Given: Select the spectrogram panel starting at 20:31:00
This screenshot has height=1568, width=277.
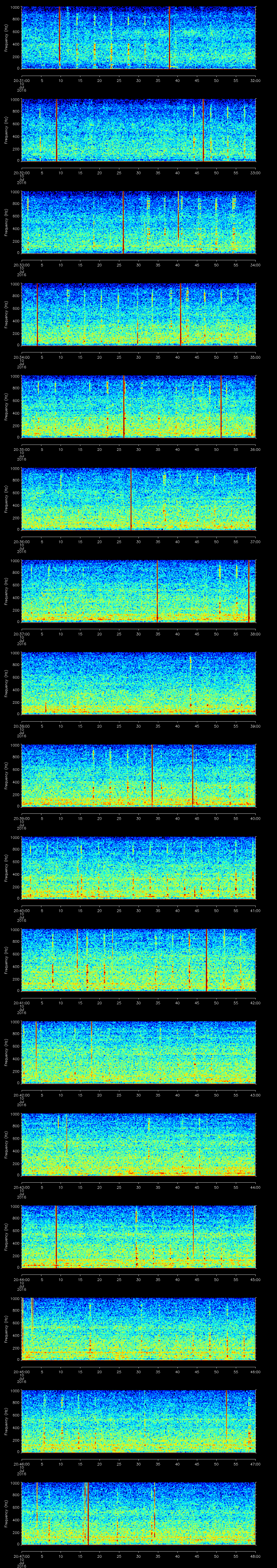Looking at the screenshot, I should 139,38.
